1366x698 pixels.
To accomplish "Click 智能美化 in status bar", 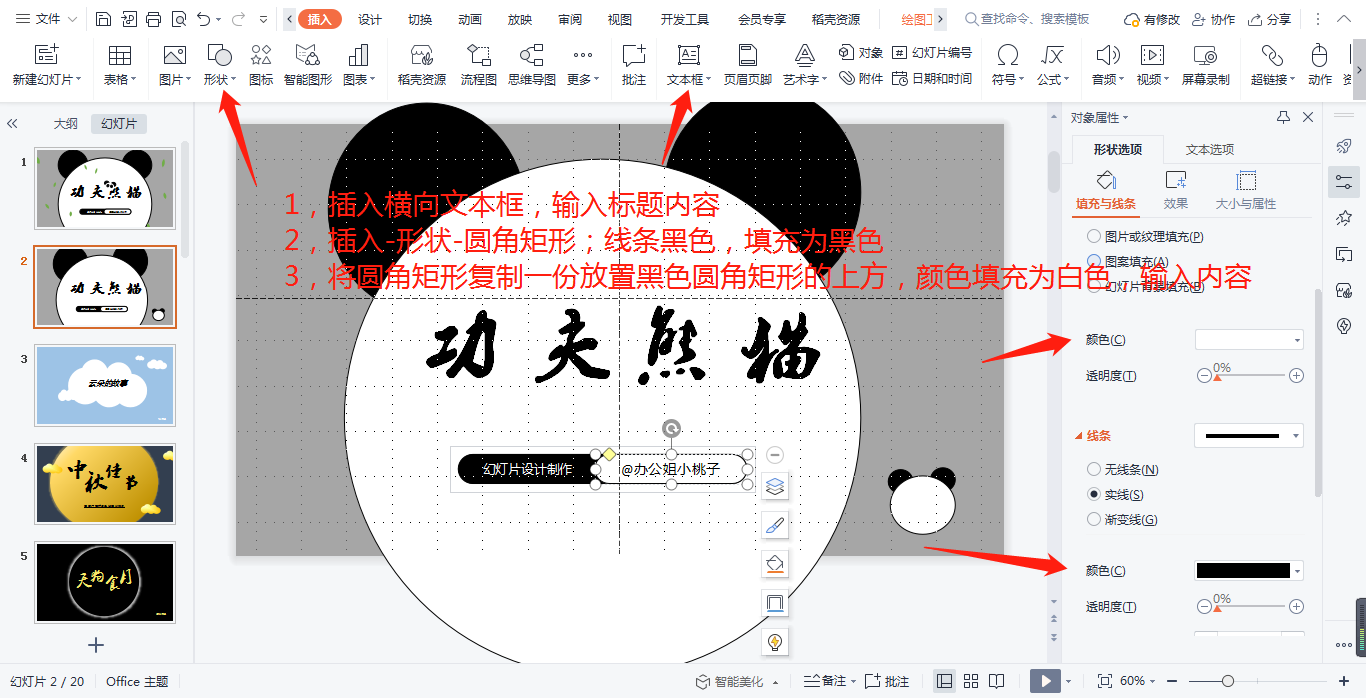I will 729,681.
